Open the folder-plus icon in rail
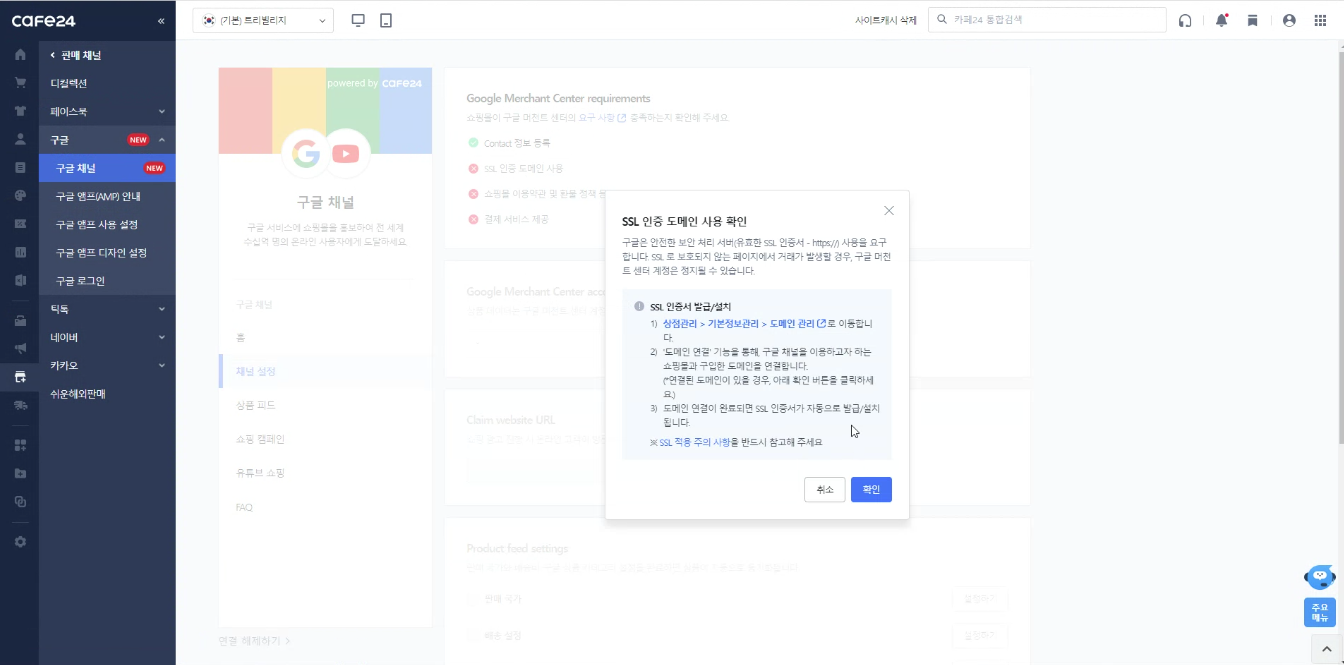Viewport: 1344px width, 665px height. 20,473
